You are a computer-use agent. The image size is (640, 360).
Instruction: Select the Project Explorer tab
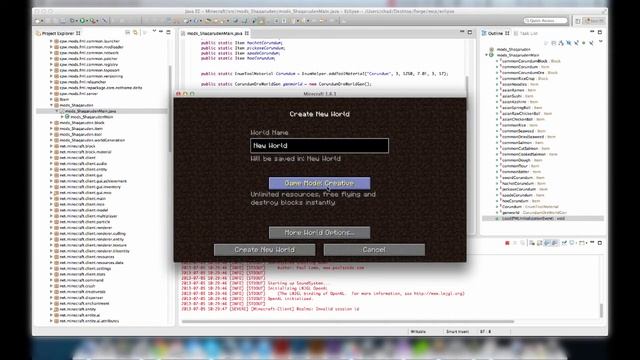[58, 33]
